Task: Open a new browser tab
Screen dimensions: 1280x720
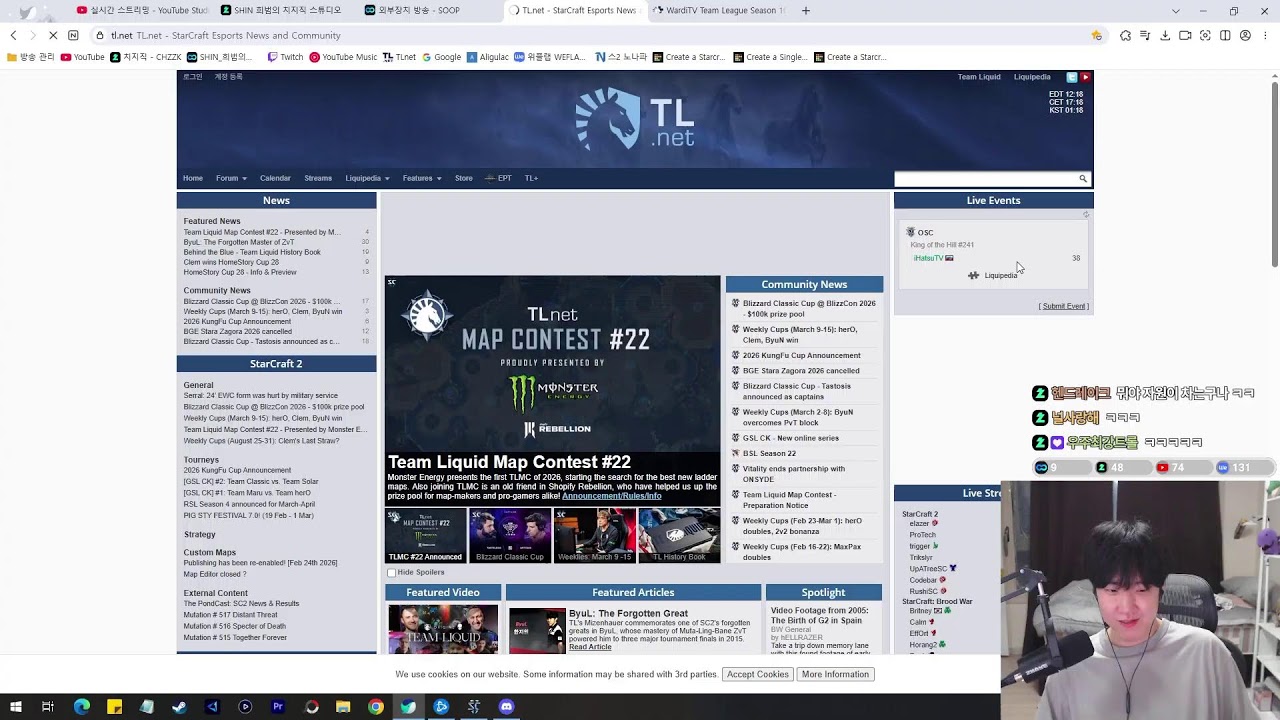Action: (x=806, y=11)
